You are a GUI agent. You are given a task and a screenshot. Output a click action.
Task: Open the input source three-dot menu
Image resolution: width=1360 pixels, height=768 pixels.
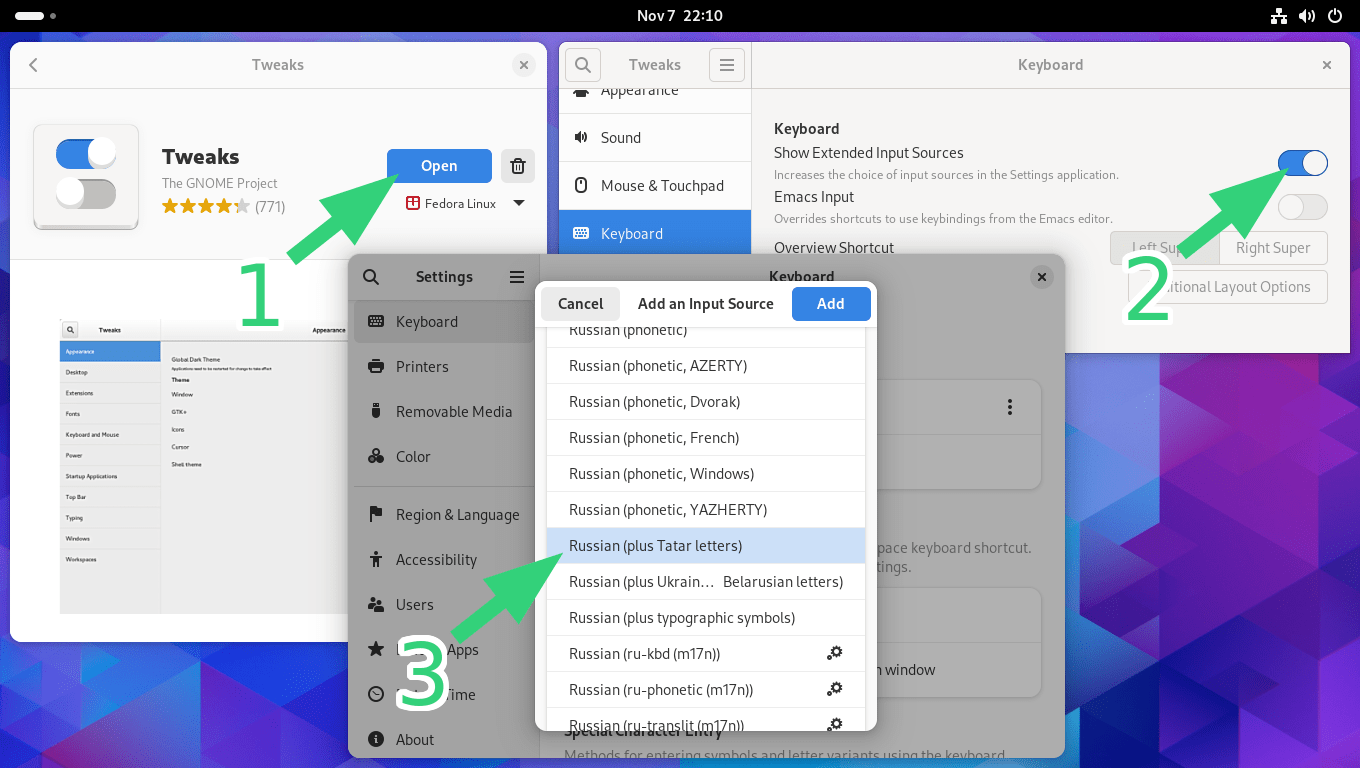pyautogui.click(x=1010, y=407)
